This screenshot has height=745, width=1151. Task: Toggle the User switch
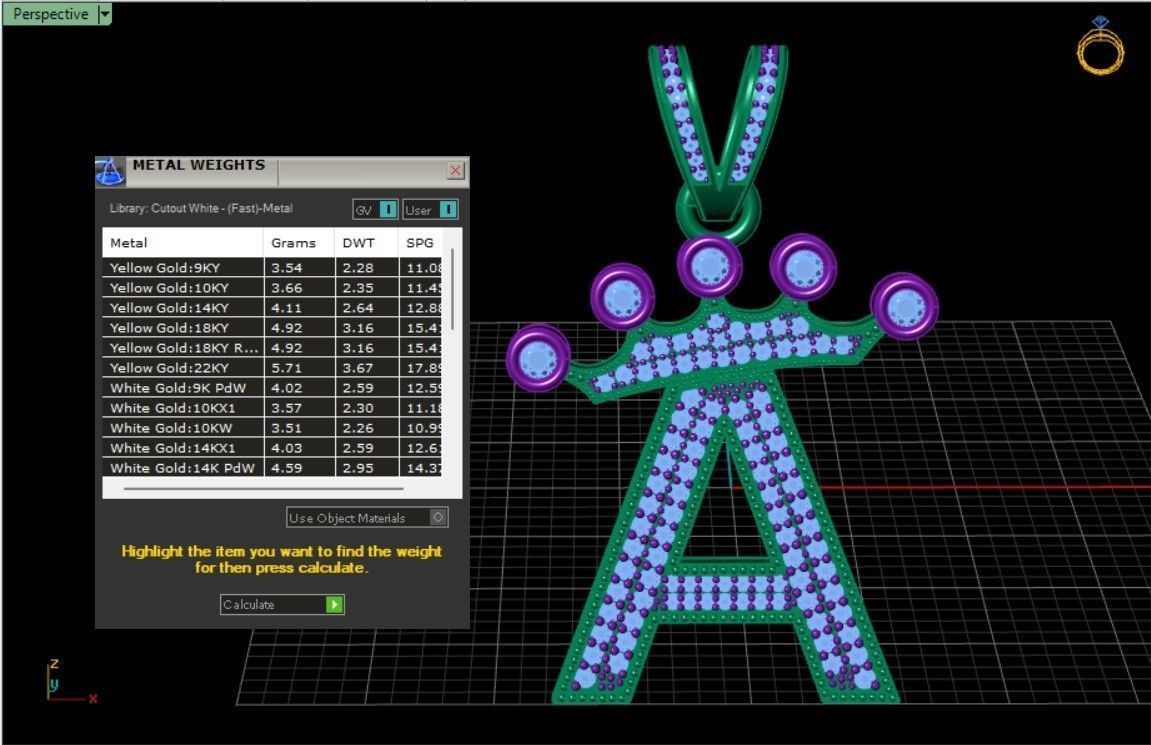(x=430, y=210)
